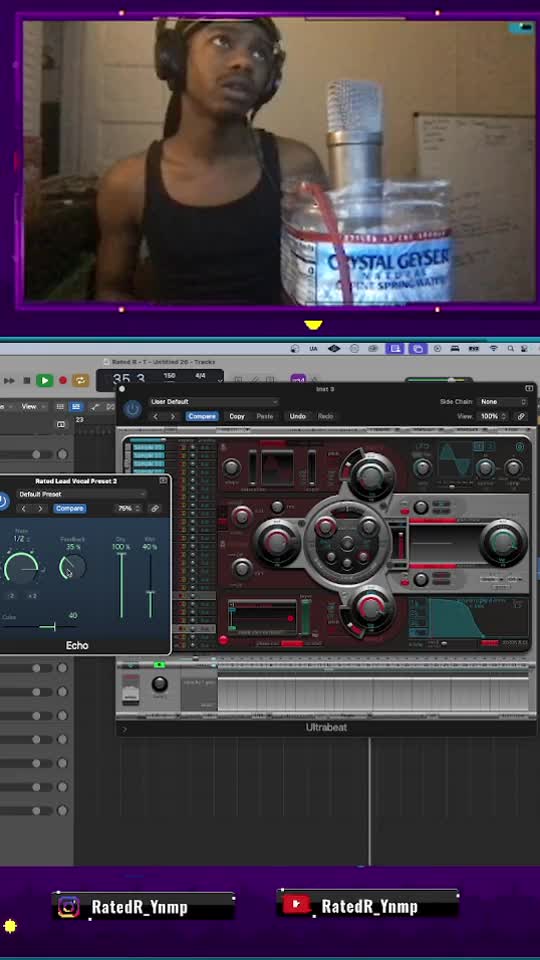Click the Spotlight search icon in menu bar

tap(511, 348)
